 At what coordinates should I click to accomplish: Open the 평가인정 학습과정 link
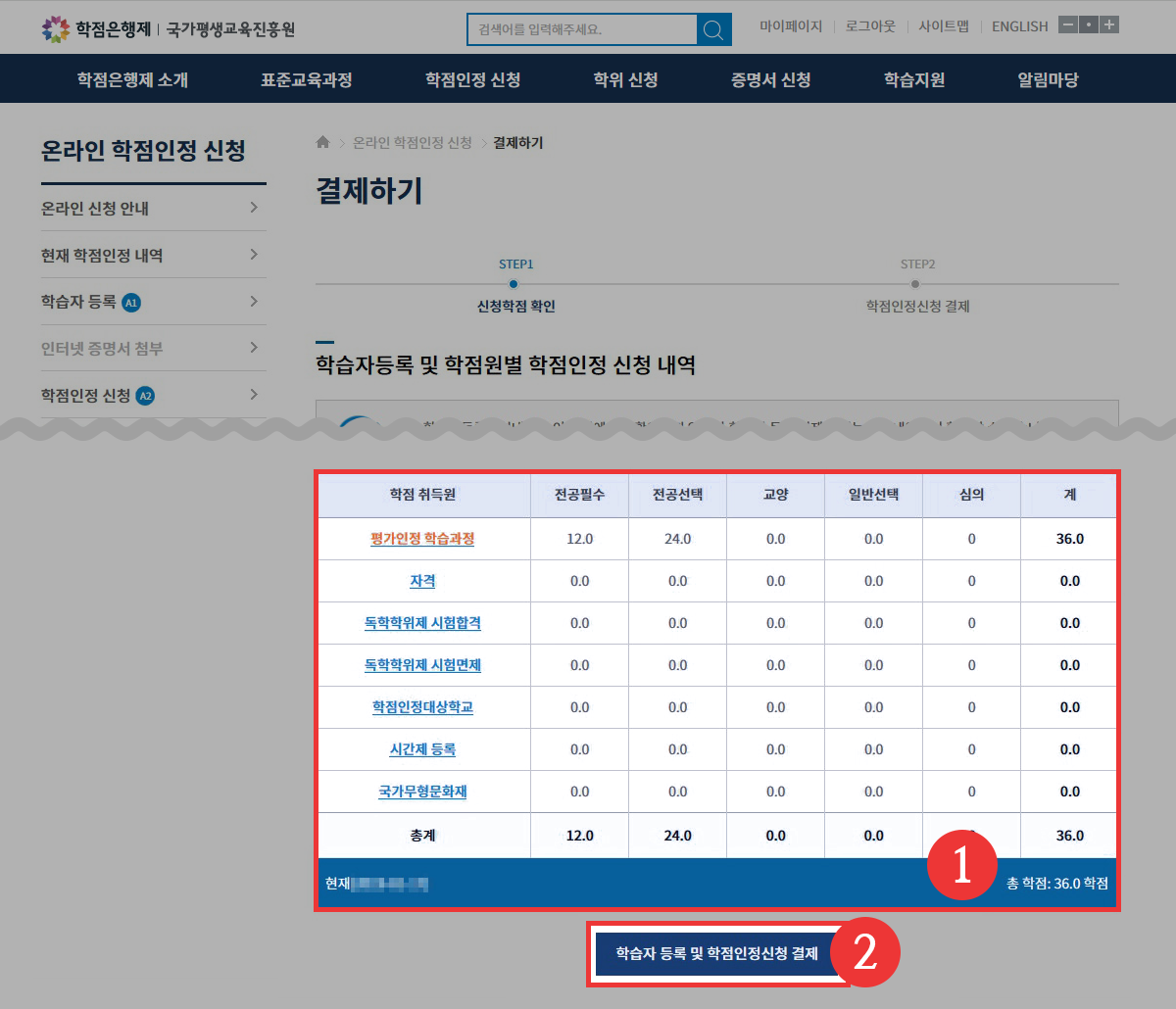pos(422,539)
